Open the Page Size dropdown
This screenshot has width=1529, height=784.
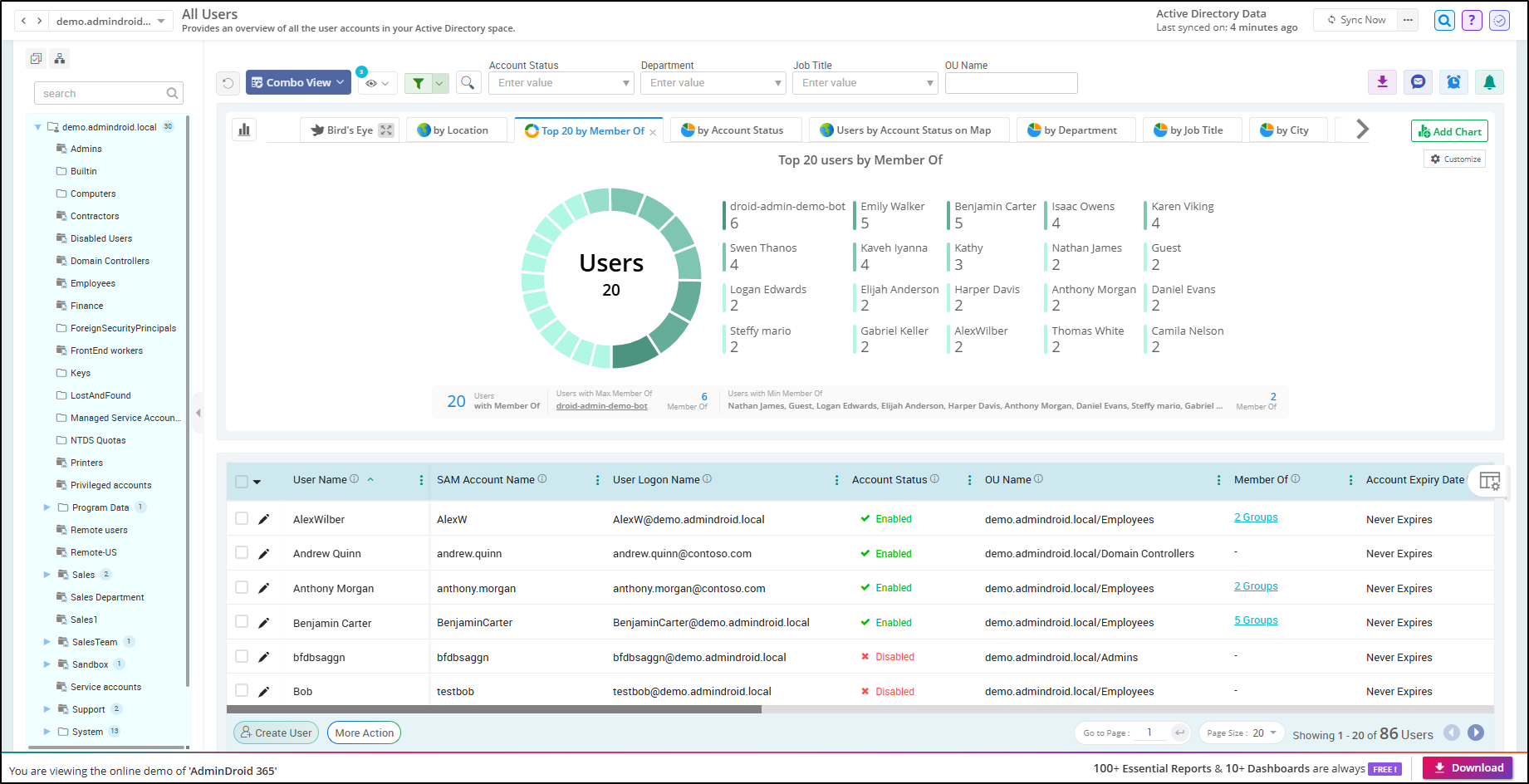[x=1242, y=733]
